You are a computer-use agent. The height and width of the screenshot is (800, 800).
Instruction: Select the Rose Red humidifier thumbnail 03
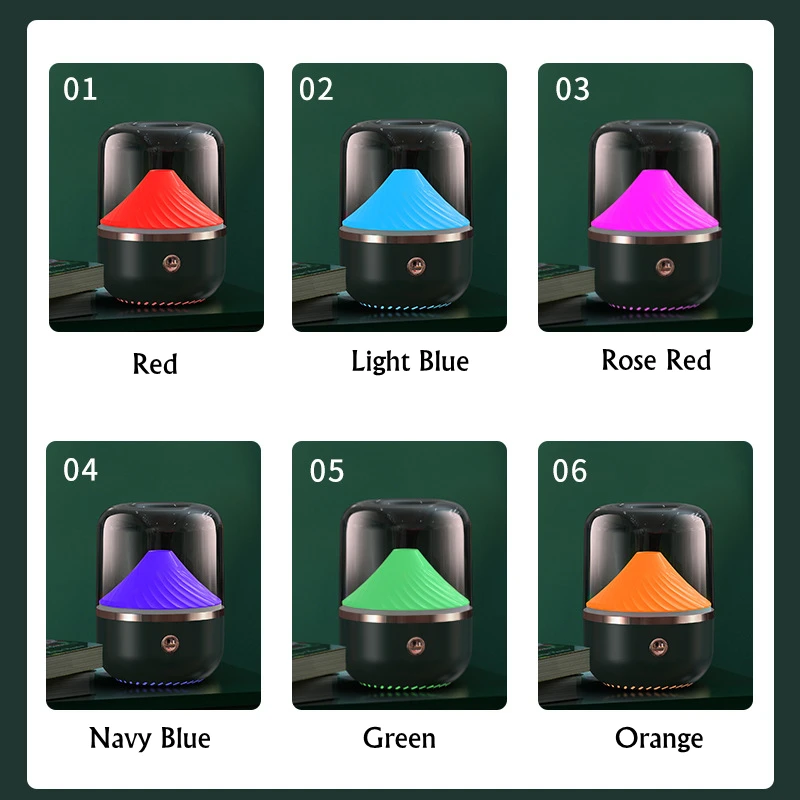tap(645, 197)
